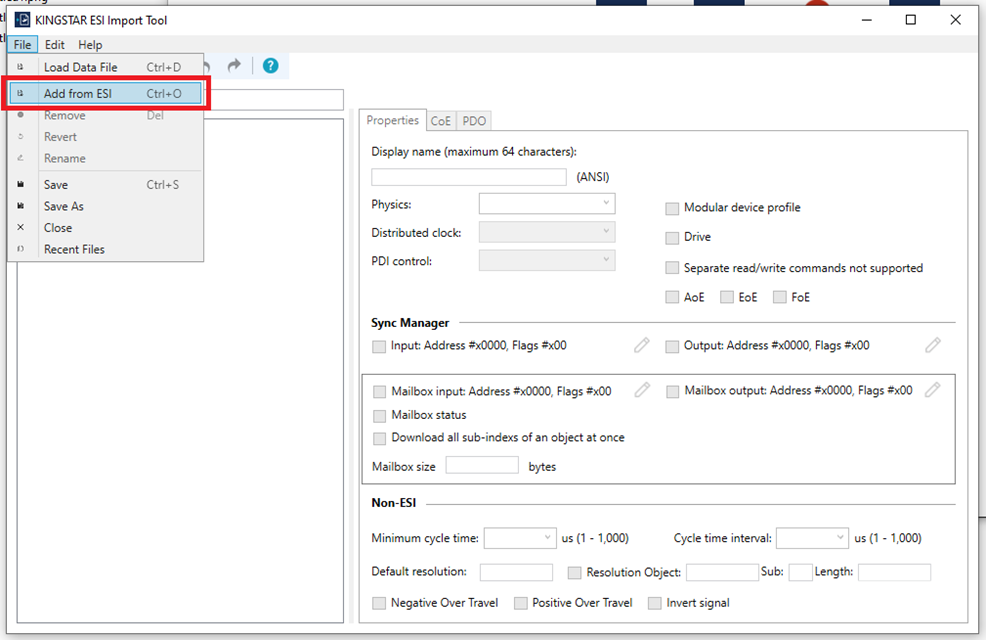986x640 pixels.
Task: Switch to the CoE tab
Action: 441,121
